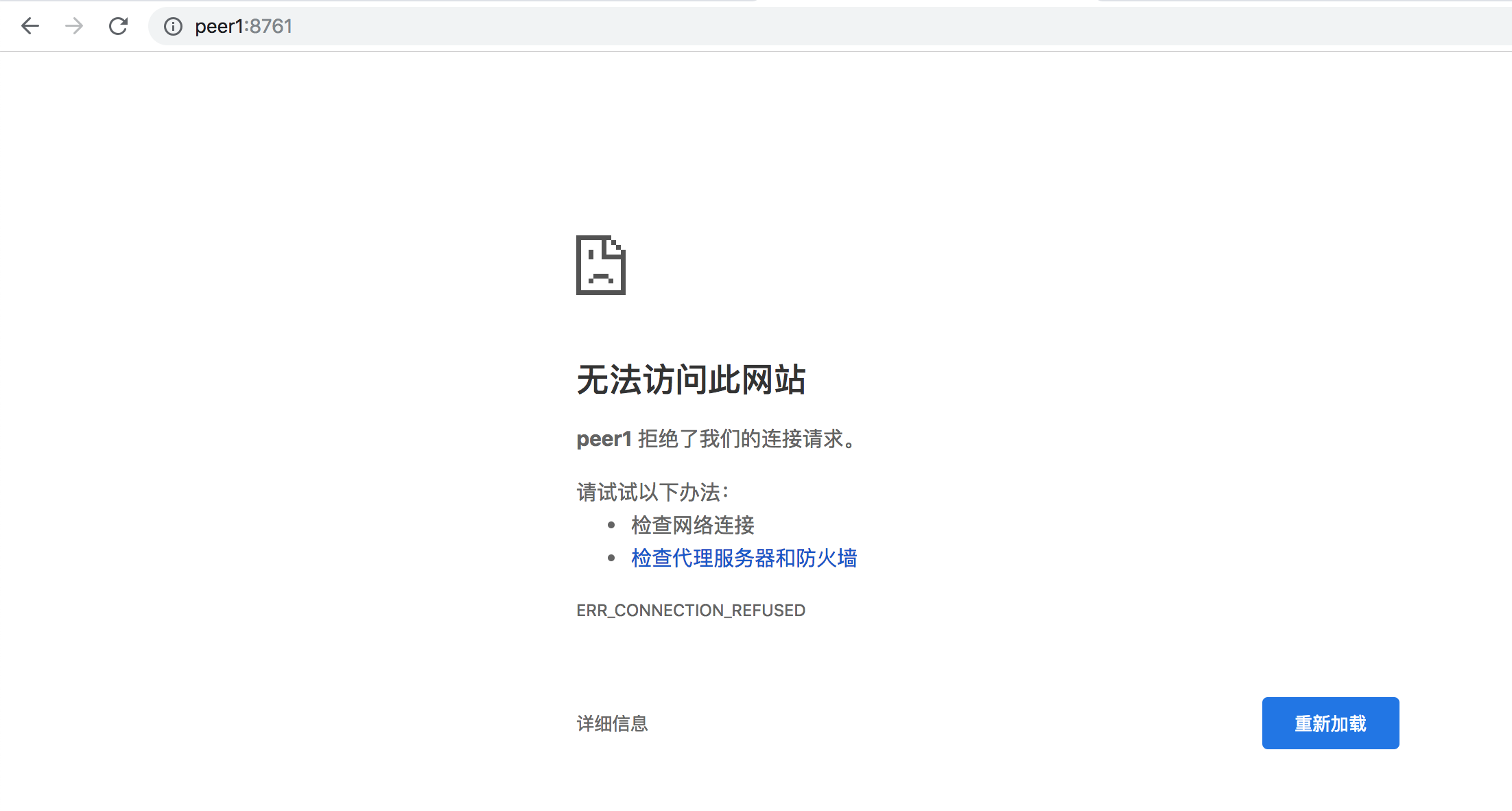Screen dimensions: 1512x811
Task: Click the bold peer1 hostname in the message
Action: tap(603, 438)
